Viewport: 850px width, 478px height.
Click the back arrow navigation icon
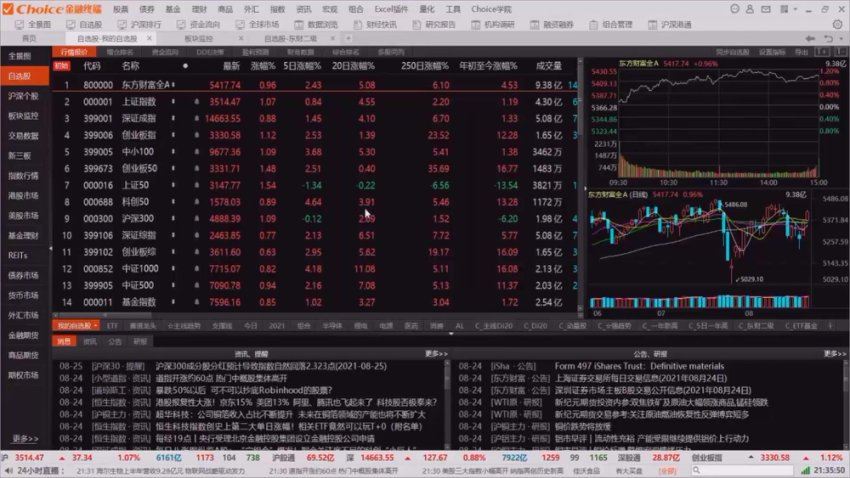pos(810,38)
